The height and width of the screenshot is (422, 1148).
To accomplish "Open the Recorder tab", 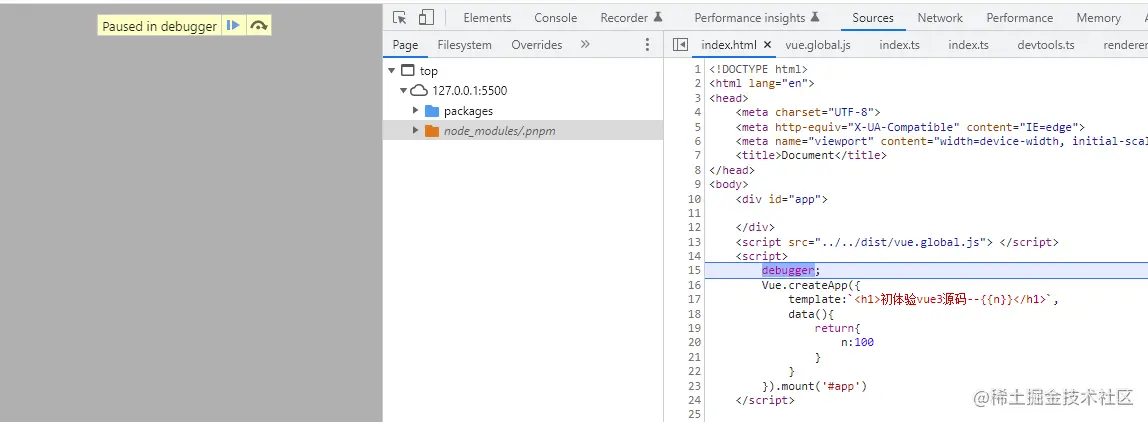I will coord(631,18).
